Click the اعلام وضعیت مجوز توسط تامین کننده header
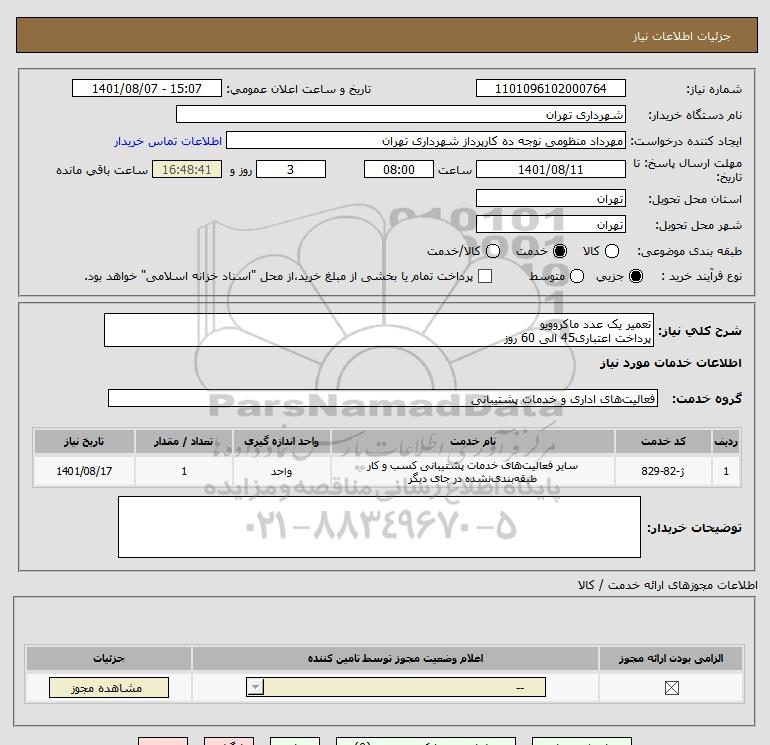 (395, 658)
